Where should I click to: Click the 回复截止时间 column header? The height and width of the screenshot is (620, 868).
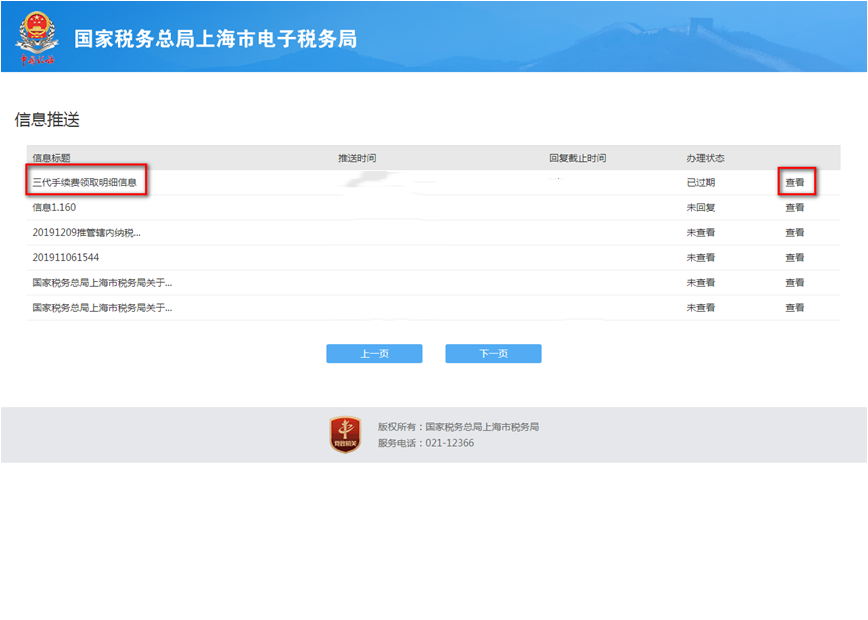point(577,158)
